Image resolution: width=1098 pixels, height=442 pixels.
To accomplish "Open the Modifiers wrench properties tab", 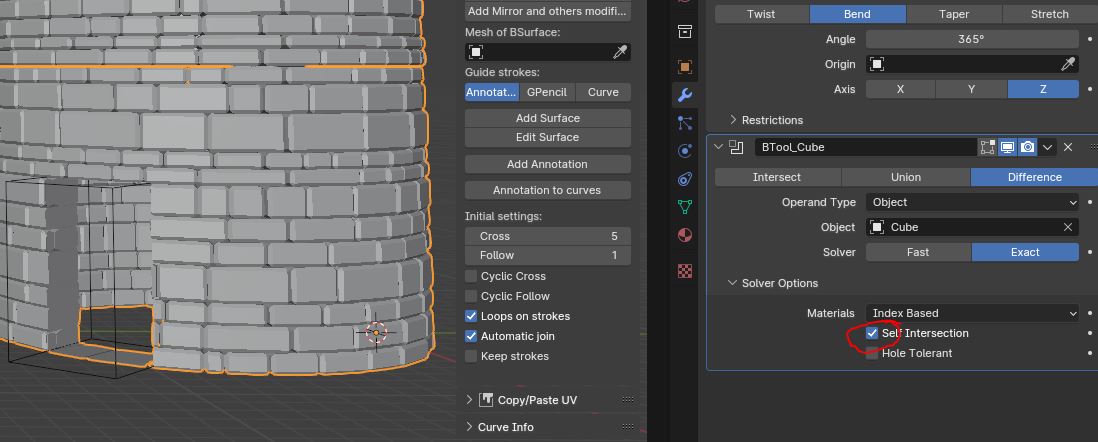I will pos(685,95).
